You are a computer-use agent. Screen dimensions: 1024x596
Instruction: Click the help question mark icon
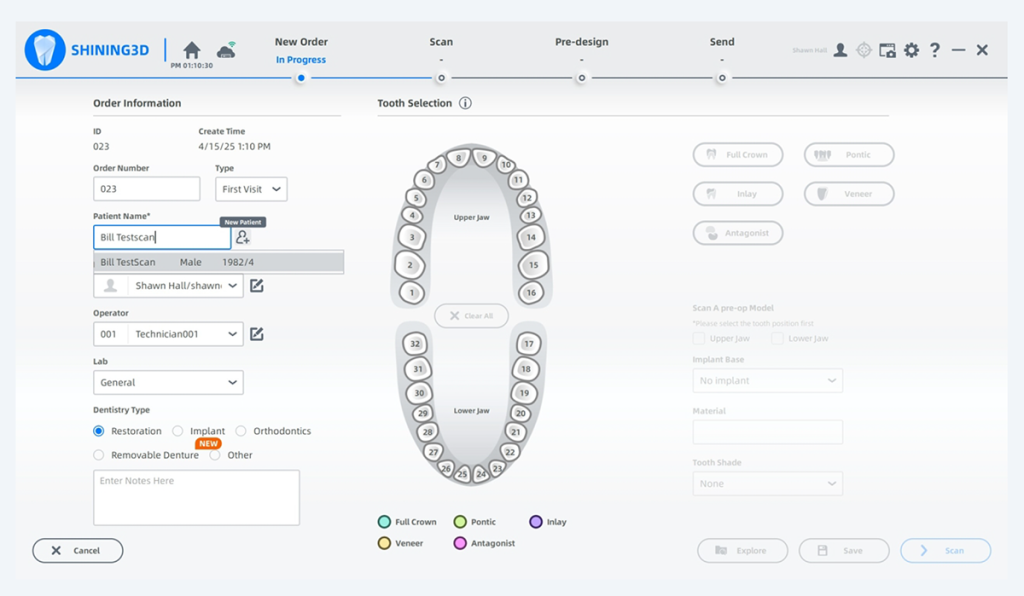[935, 50]
